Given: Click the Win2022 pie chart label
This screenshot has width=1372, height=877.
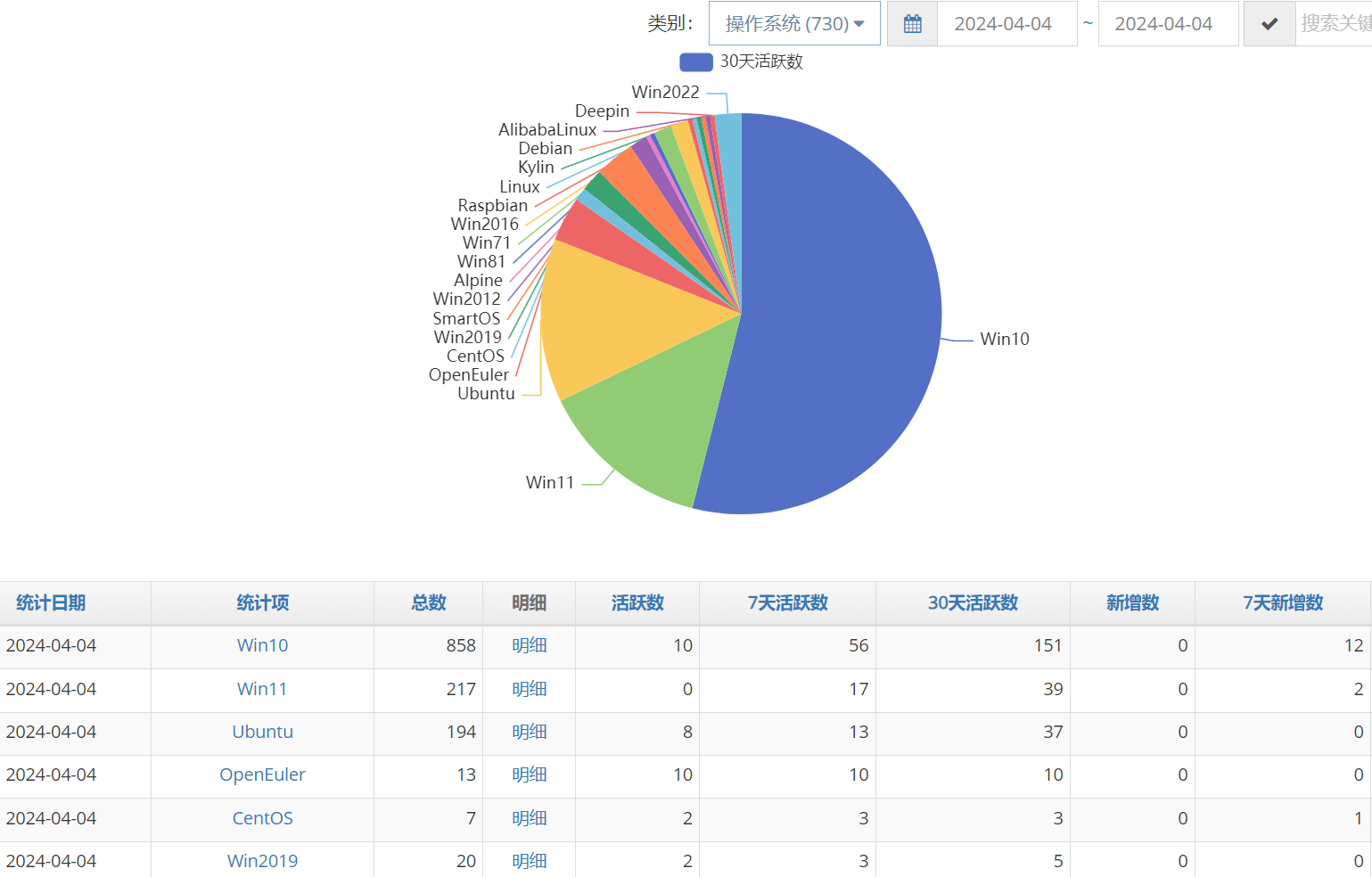Looking at the screenshot, I should pos(665,92).
